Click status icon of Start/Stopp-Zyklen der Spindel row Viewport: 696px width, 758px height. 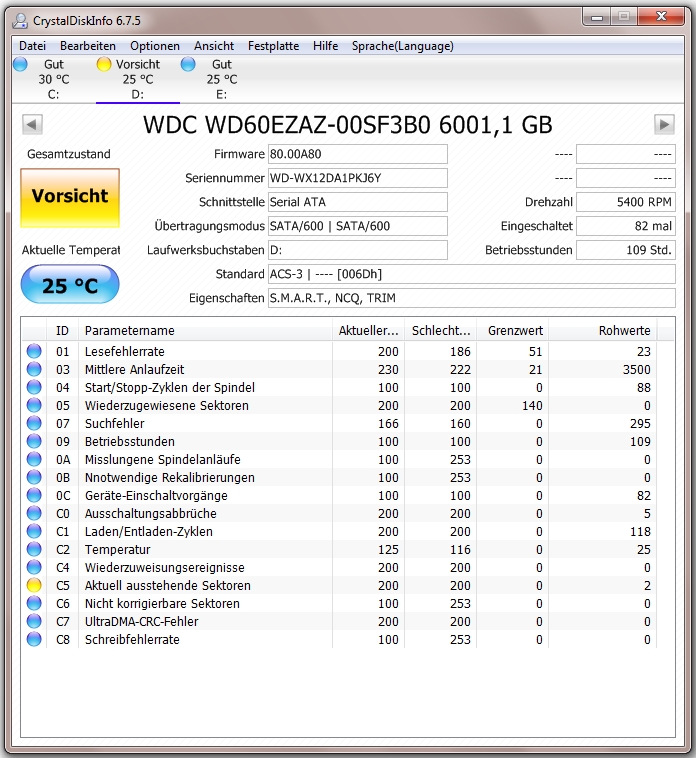pyautogui.click(x=34, y=387)
